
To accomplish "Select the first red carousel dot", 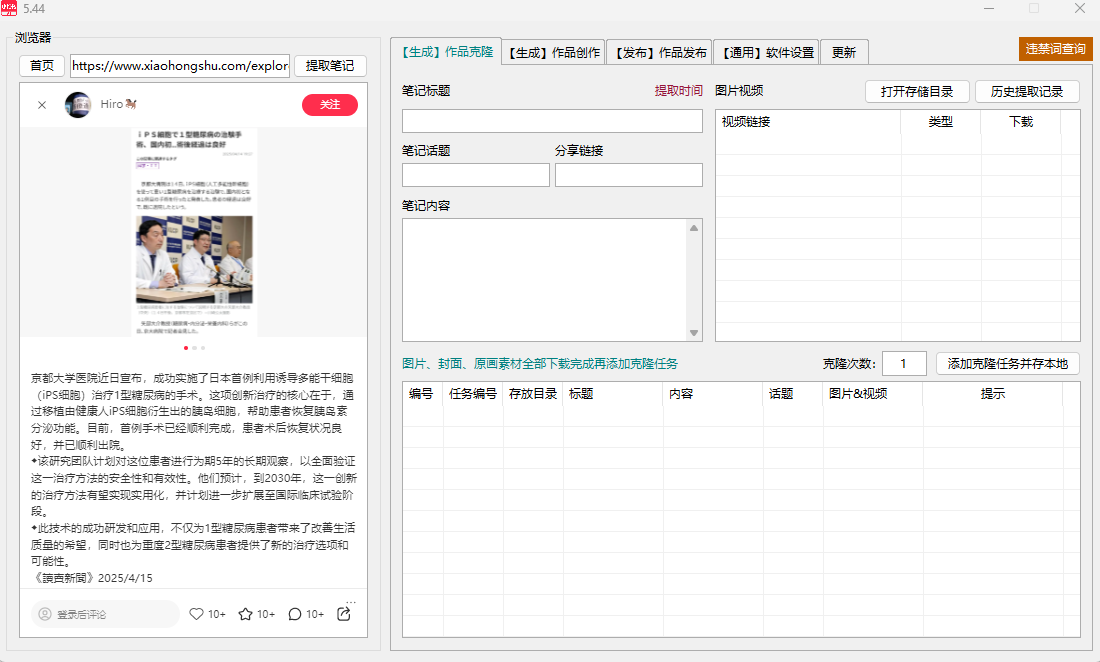I will (x=185, y=347).
